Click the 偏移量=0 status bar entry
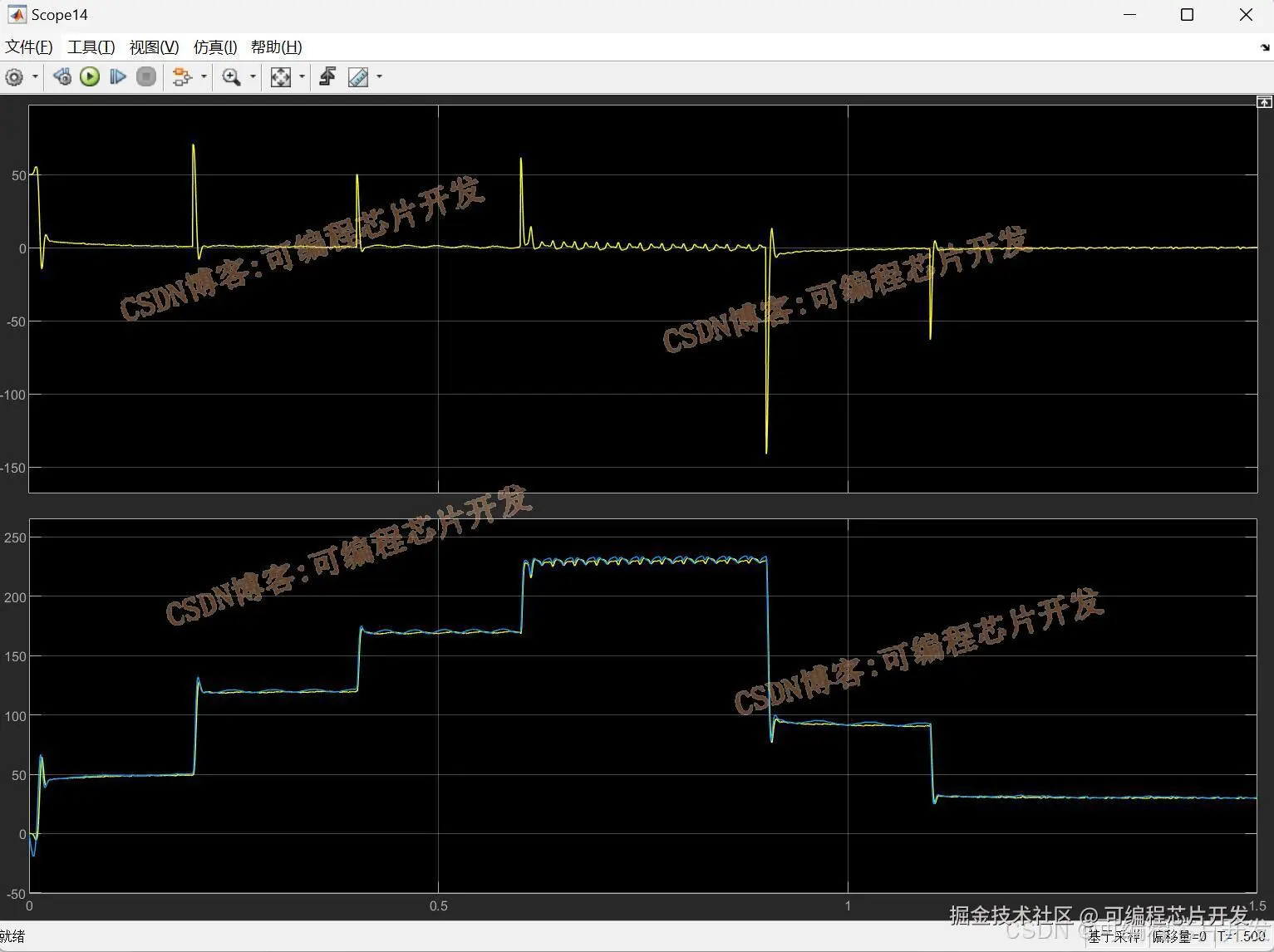The image size is (1274, 952). [1179, 936]
